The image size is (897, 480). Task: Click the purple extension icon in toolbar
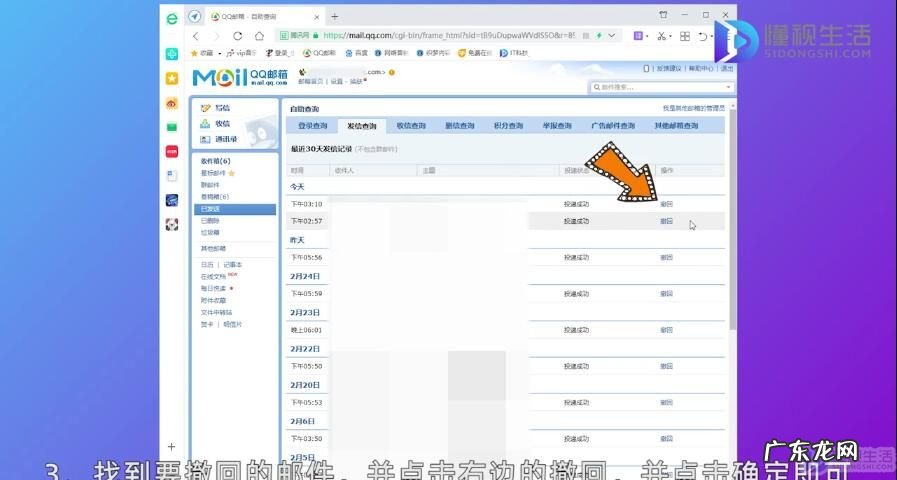tap(638, 35)
